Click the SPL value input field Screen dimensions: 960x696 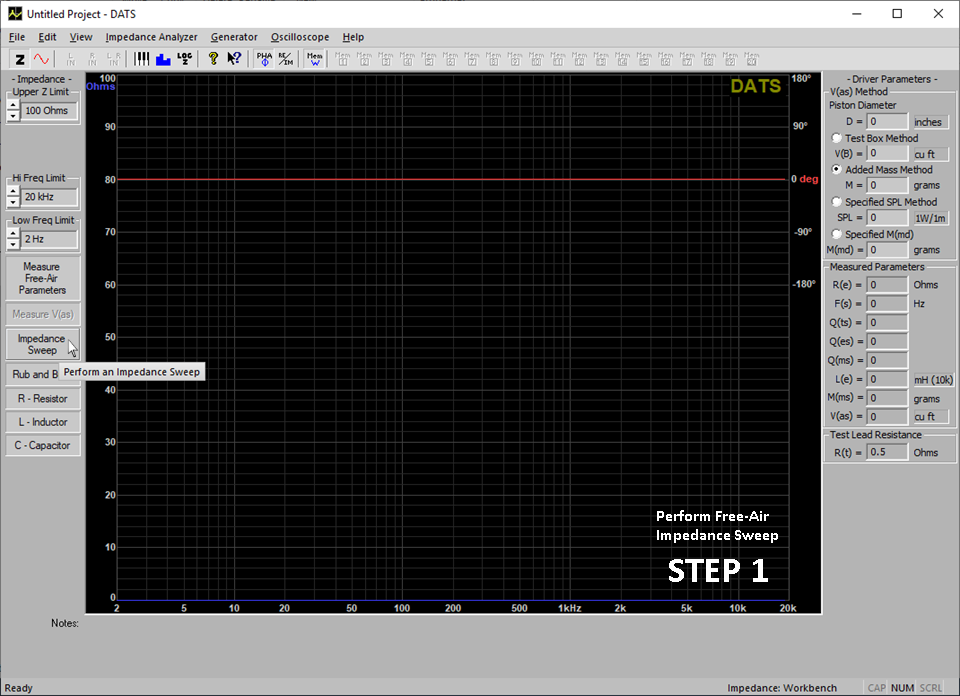coord(887,218)
